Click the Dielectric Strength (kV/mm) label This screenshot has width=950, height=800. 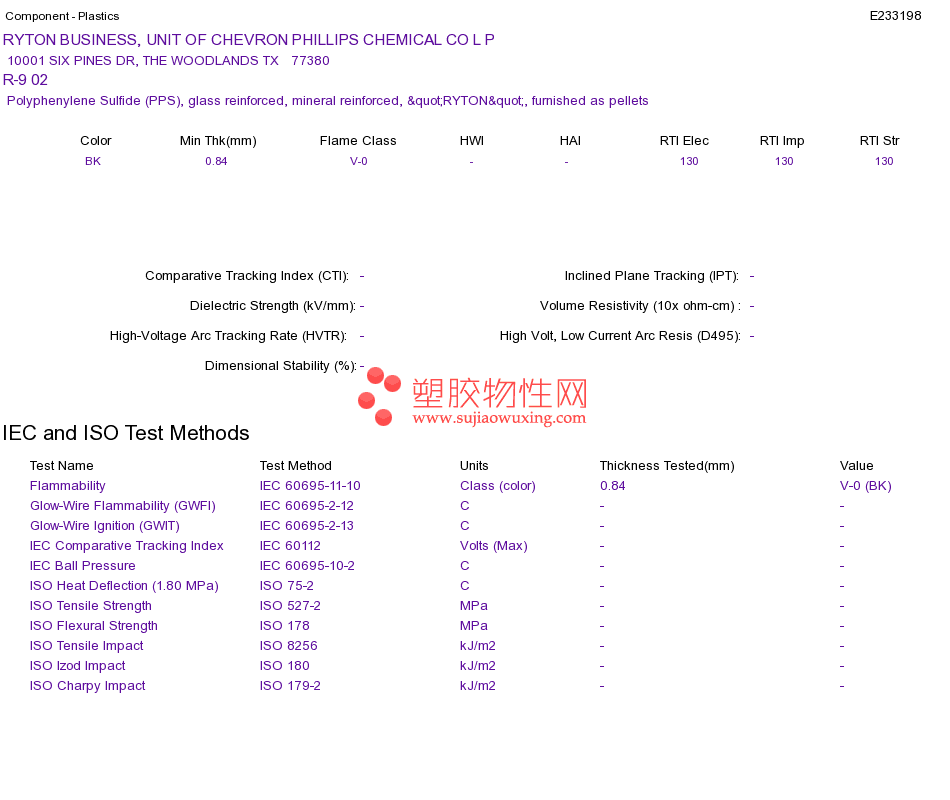click(x=273, y=305)
